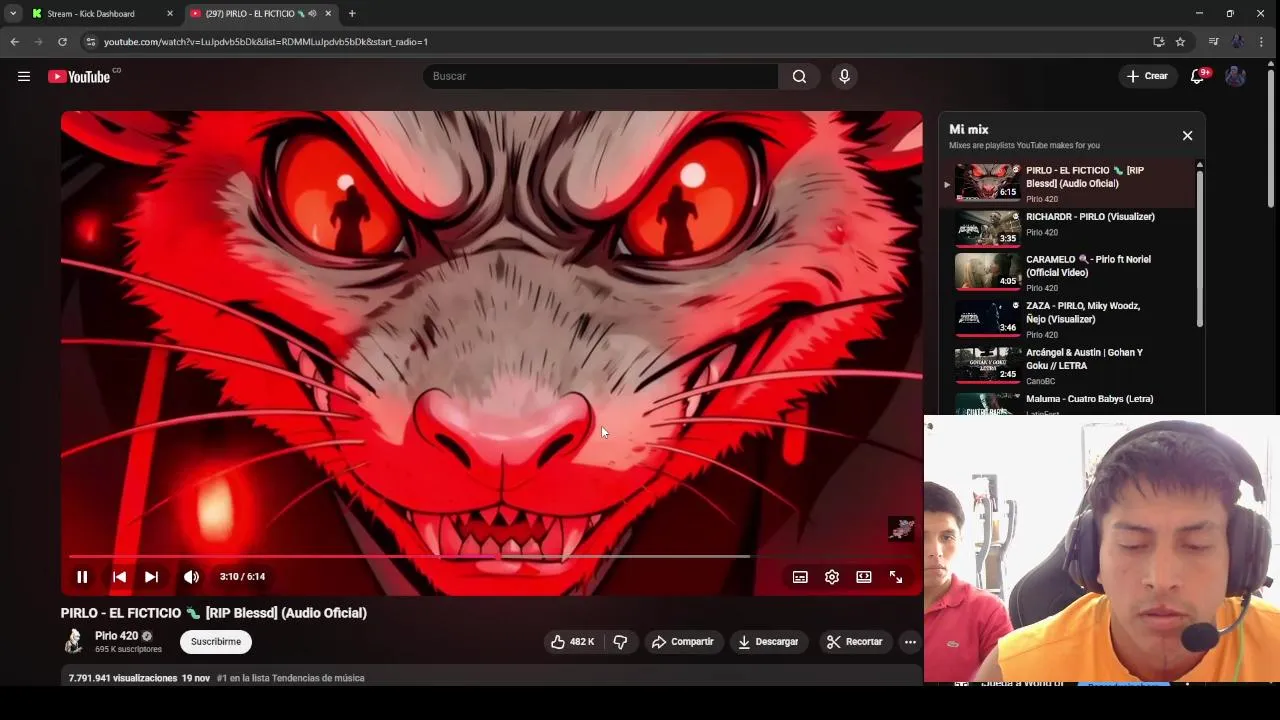The image size is (1280, 720).
Task: Play CARAMELO - Pirlo ft Noriel video
Action: point(1066,272)
